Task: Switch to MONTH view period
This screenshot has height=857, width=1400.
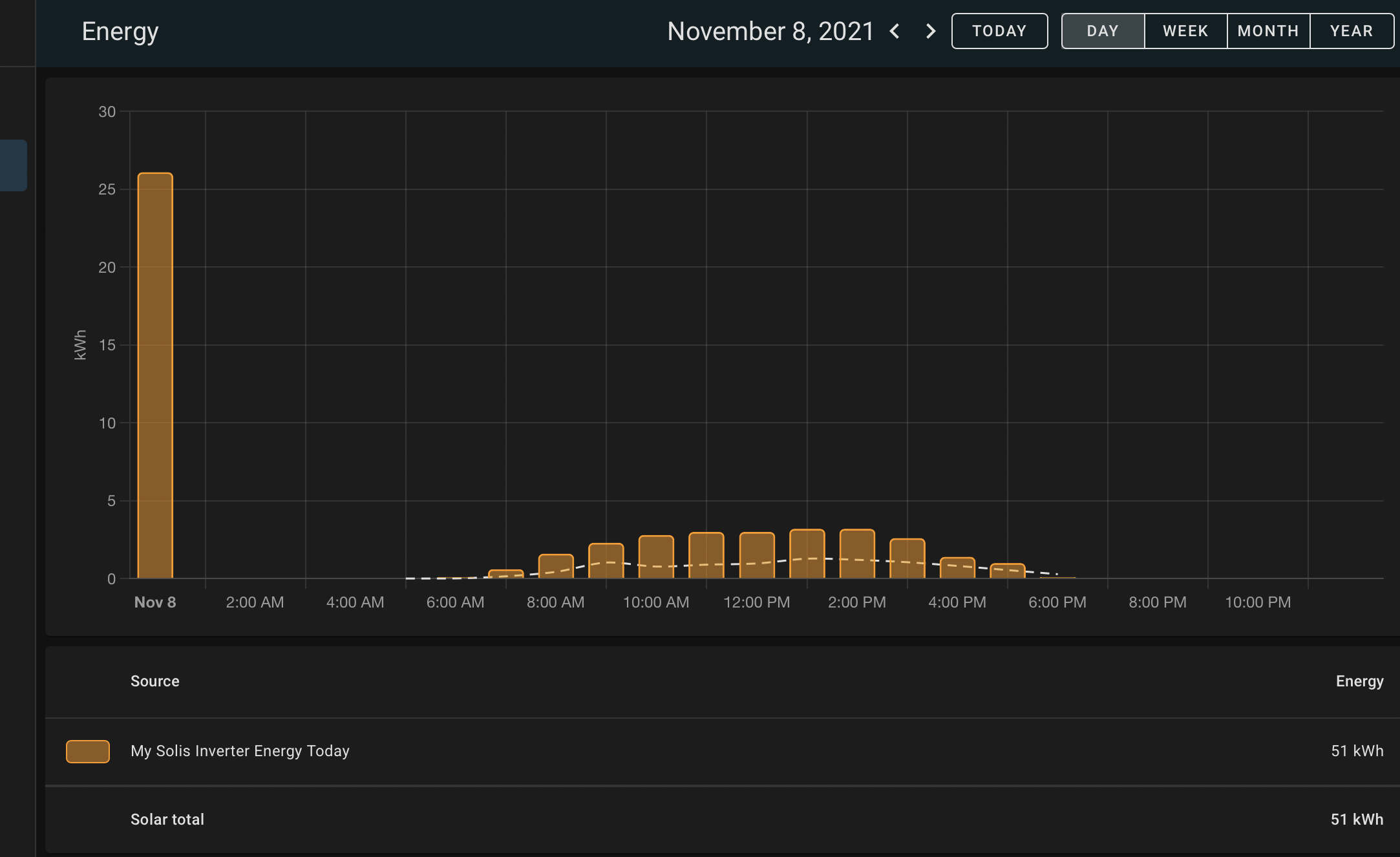Action: click(1268, 31)
